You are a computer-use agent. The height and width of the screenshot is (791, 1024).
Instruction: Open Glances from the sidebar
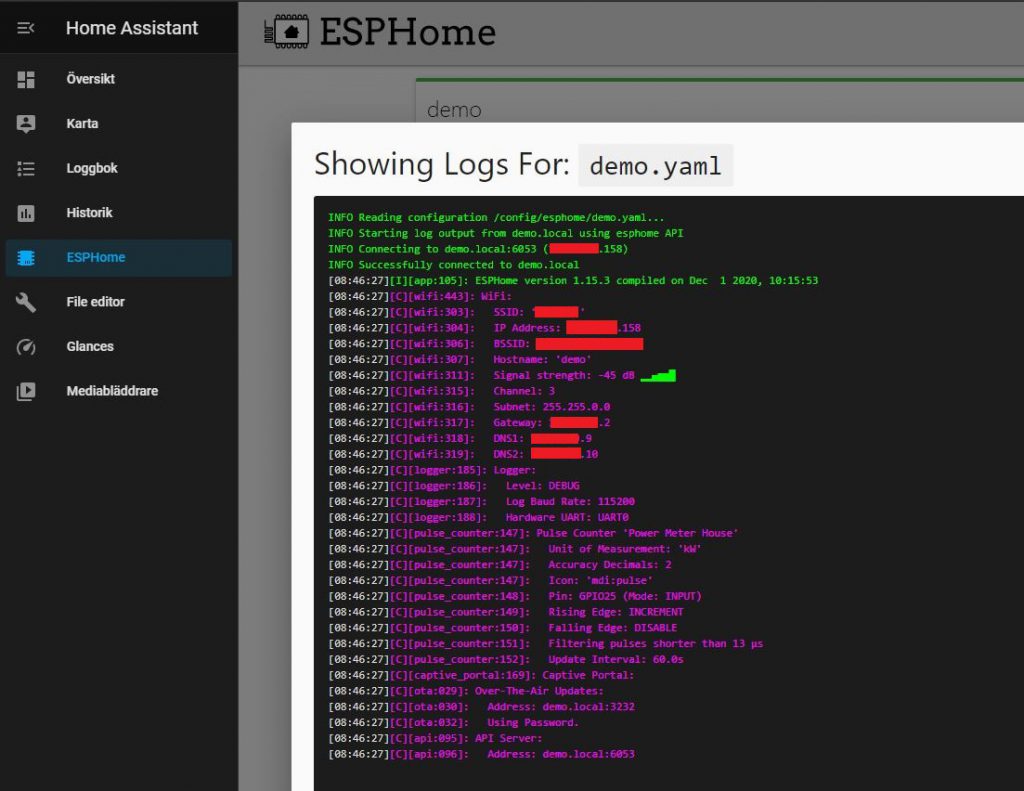coord(119,346)
